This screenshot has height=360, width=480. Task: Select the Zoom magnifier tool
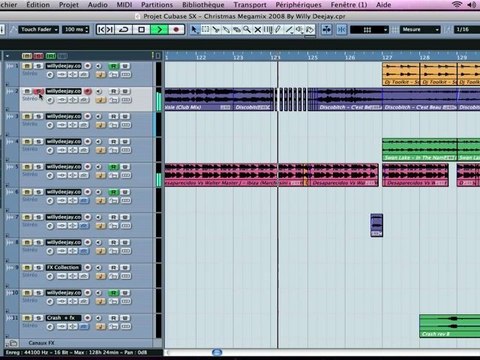pos(247,30)
